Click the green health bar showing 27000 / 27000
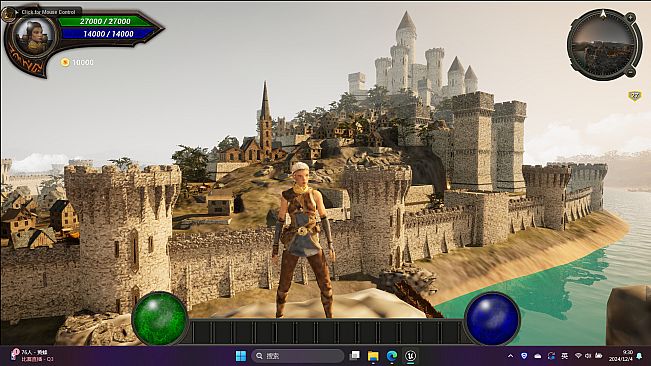The image size is (651, 366). 105,21
